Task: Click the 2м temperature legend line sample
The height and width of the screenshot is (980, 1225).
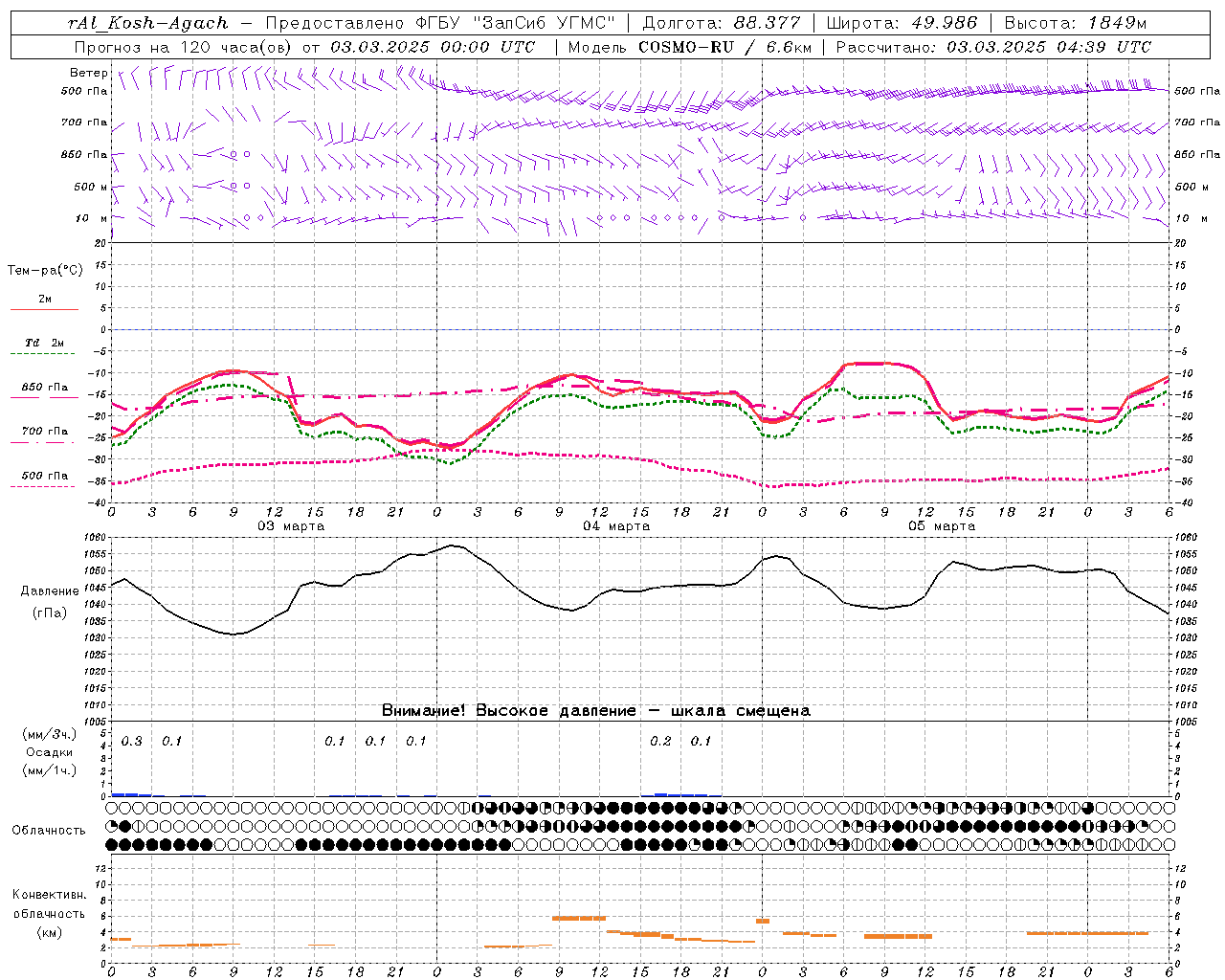Action: pos(44,310)
